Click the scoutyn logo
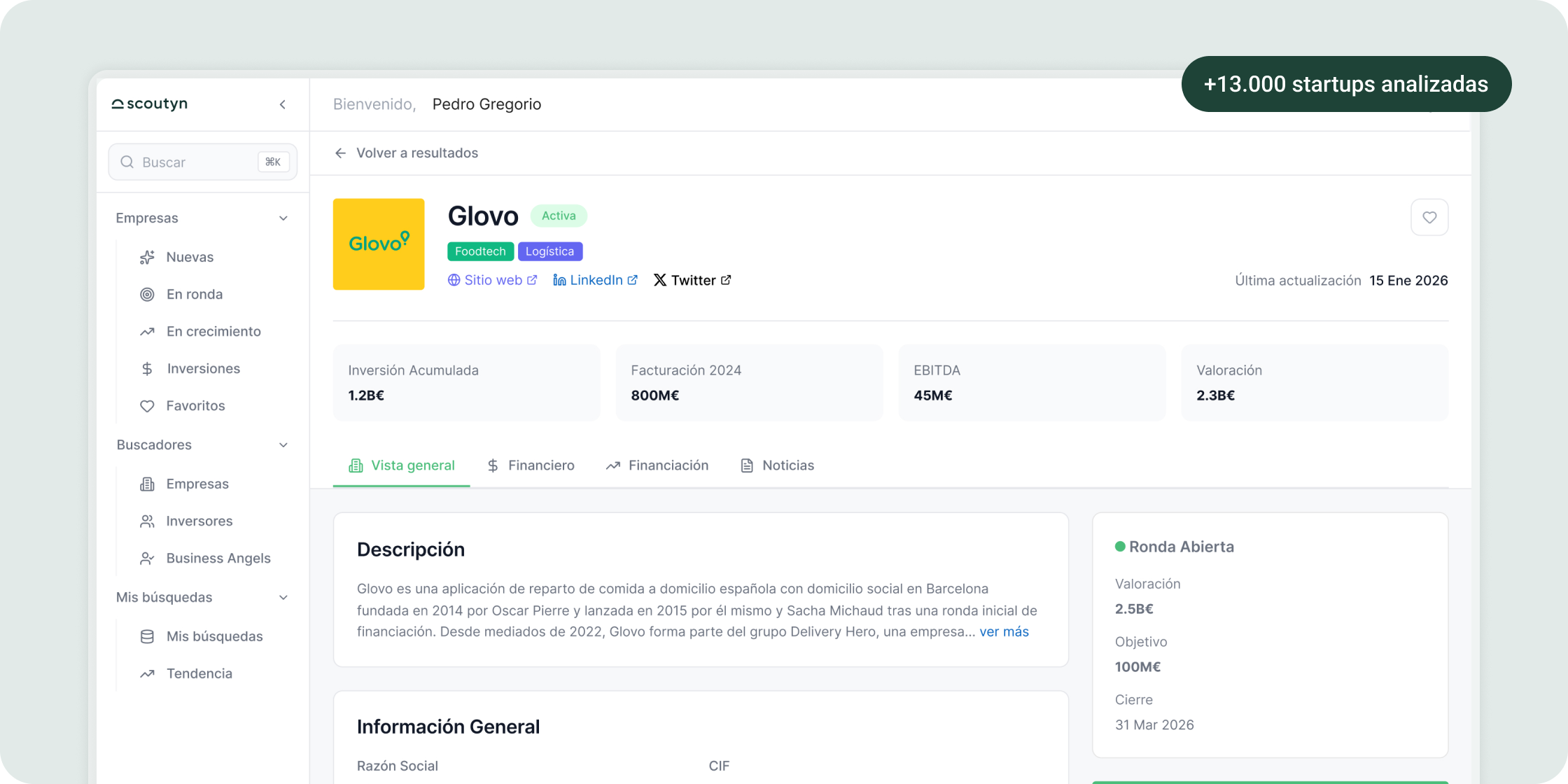Image resolution: width=1568 pixels, height=784 pixels. pos(150,104)
